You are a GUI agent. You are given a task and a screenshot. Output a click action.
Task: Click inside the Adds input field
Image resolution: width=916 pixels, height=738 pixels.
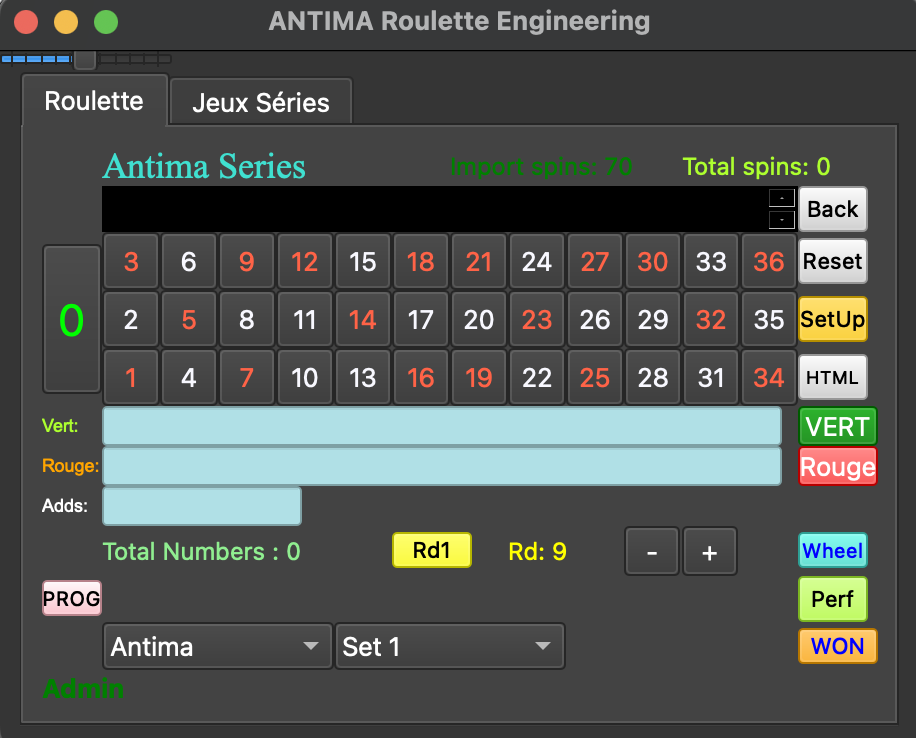(200, 506)
